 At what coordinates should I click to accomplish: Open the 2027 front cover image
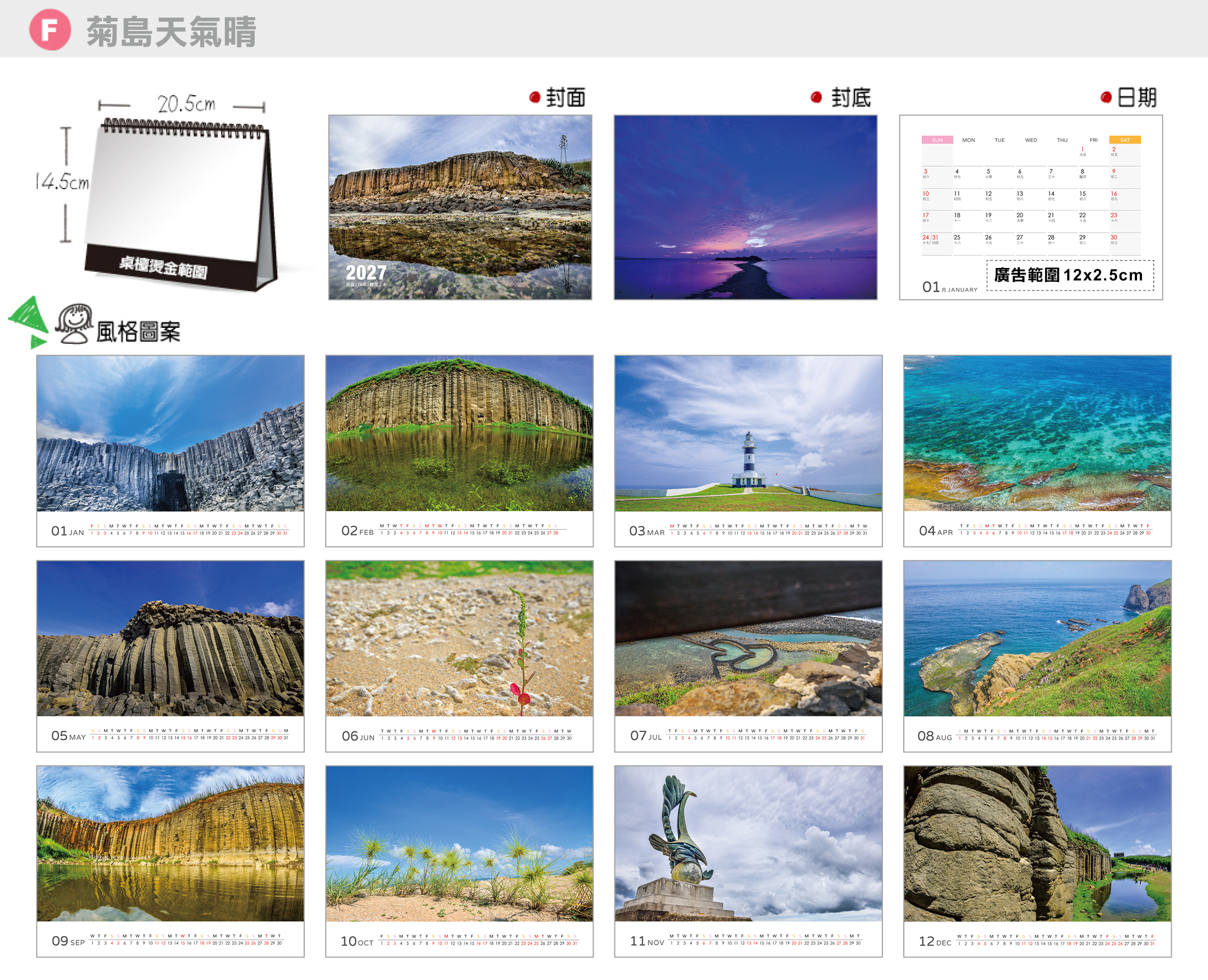tap(460, 207)
